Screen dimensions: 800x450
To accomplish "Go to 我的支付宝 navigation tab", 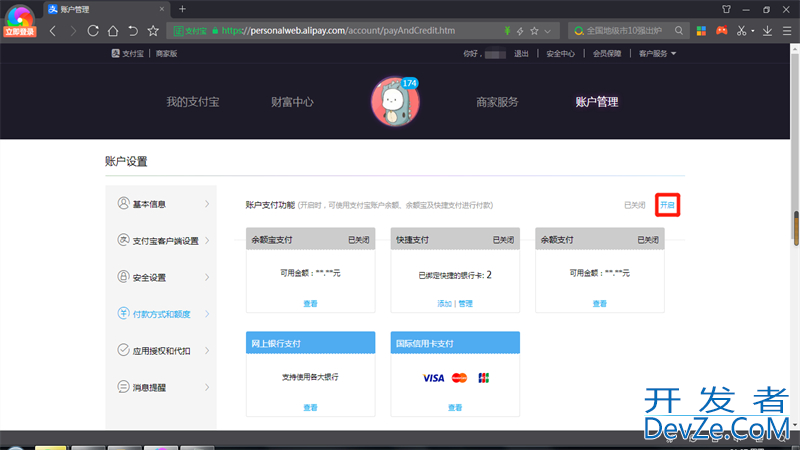I will (193, 102).
